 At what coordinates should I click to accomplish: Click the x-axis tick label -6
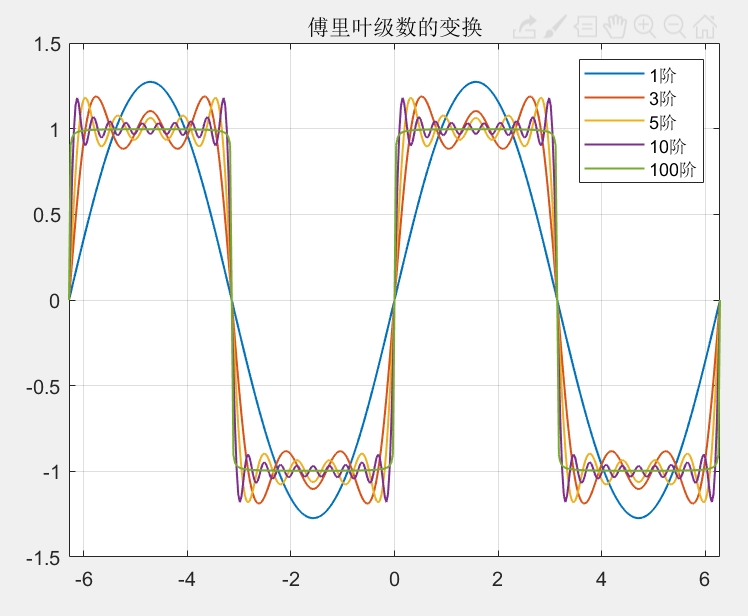click(84, 579)
